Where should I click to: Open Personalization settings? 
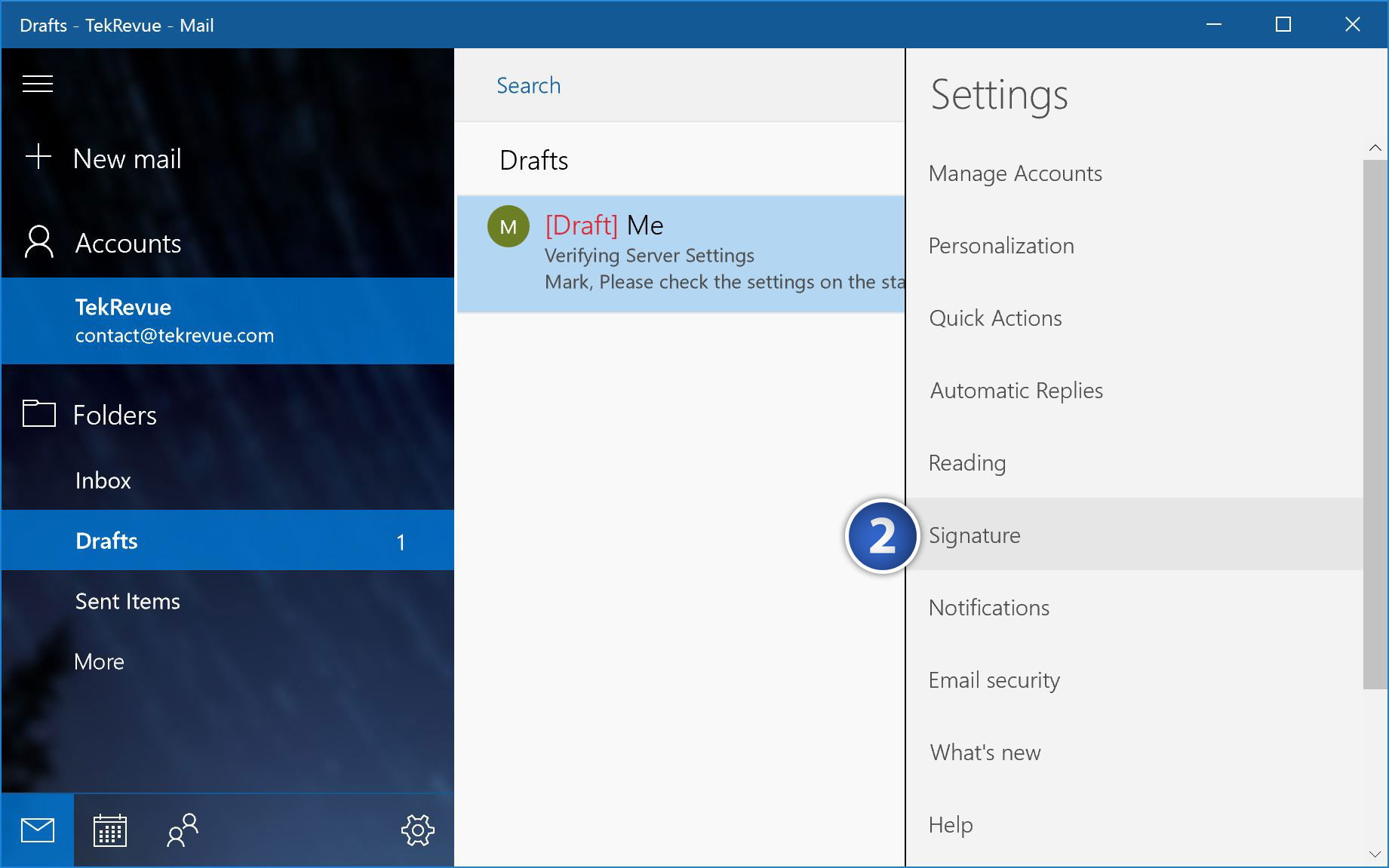click(x=1135, y=246)
